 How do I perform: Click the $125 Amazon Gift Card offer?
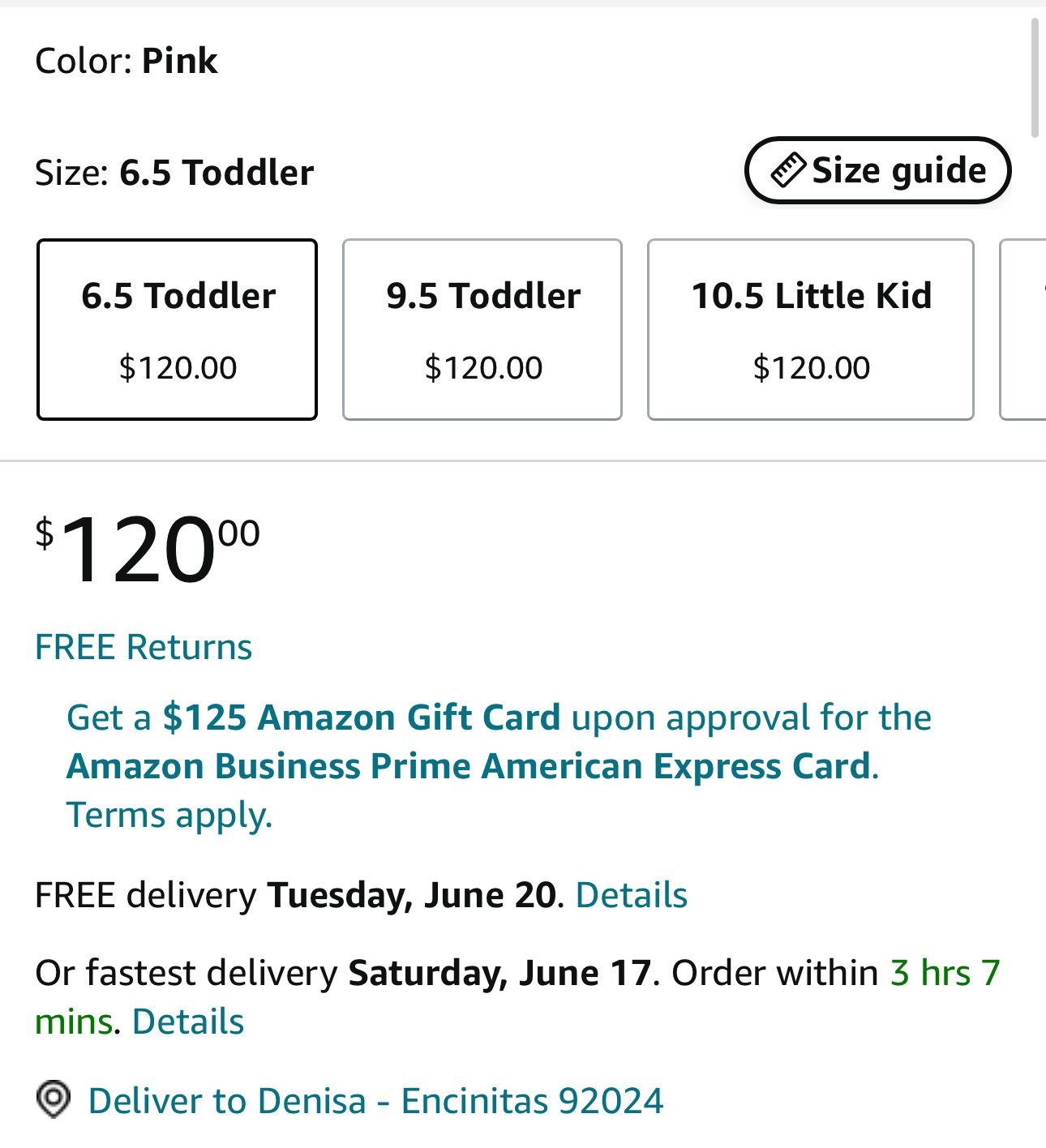(362, 717)
